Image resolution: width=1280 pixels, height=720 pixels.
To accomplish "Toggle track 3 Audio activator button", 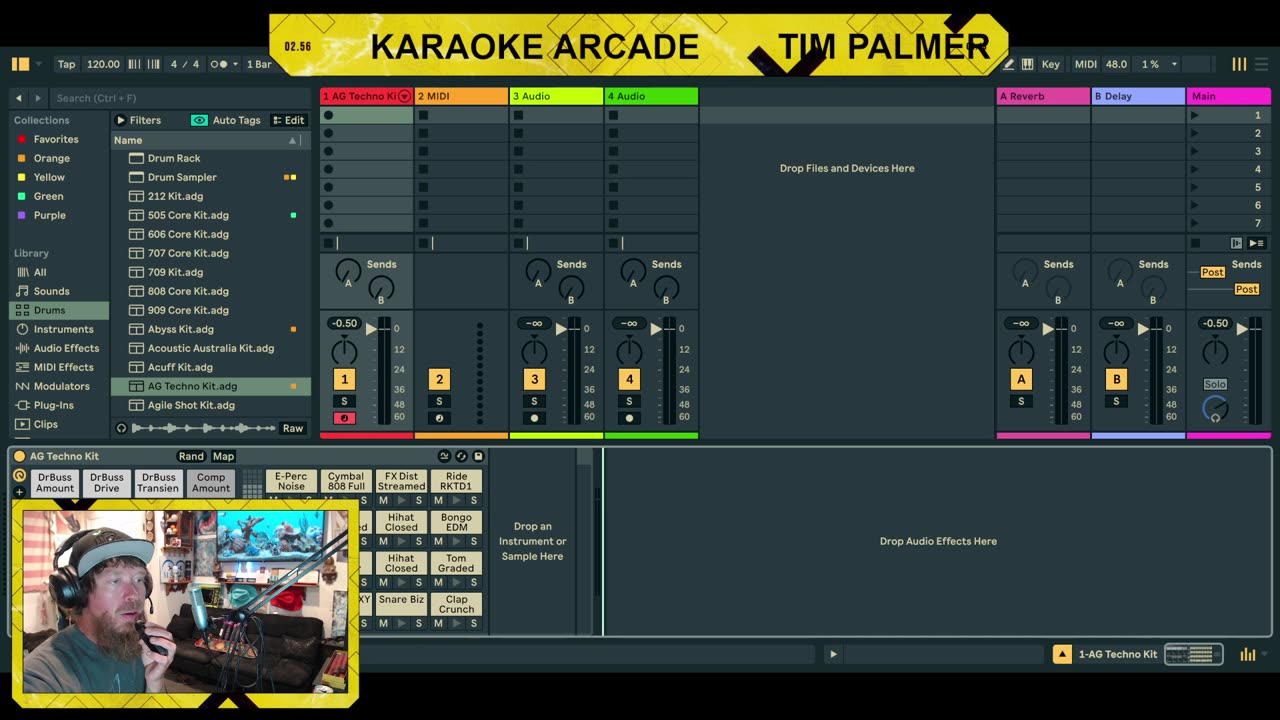I will click(x=534, y=379).
